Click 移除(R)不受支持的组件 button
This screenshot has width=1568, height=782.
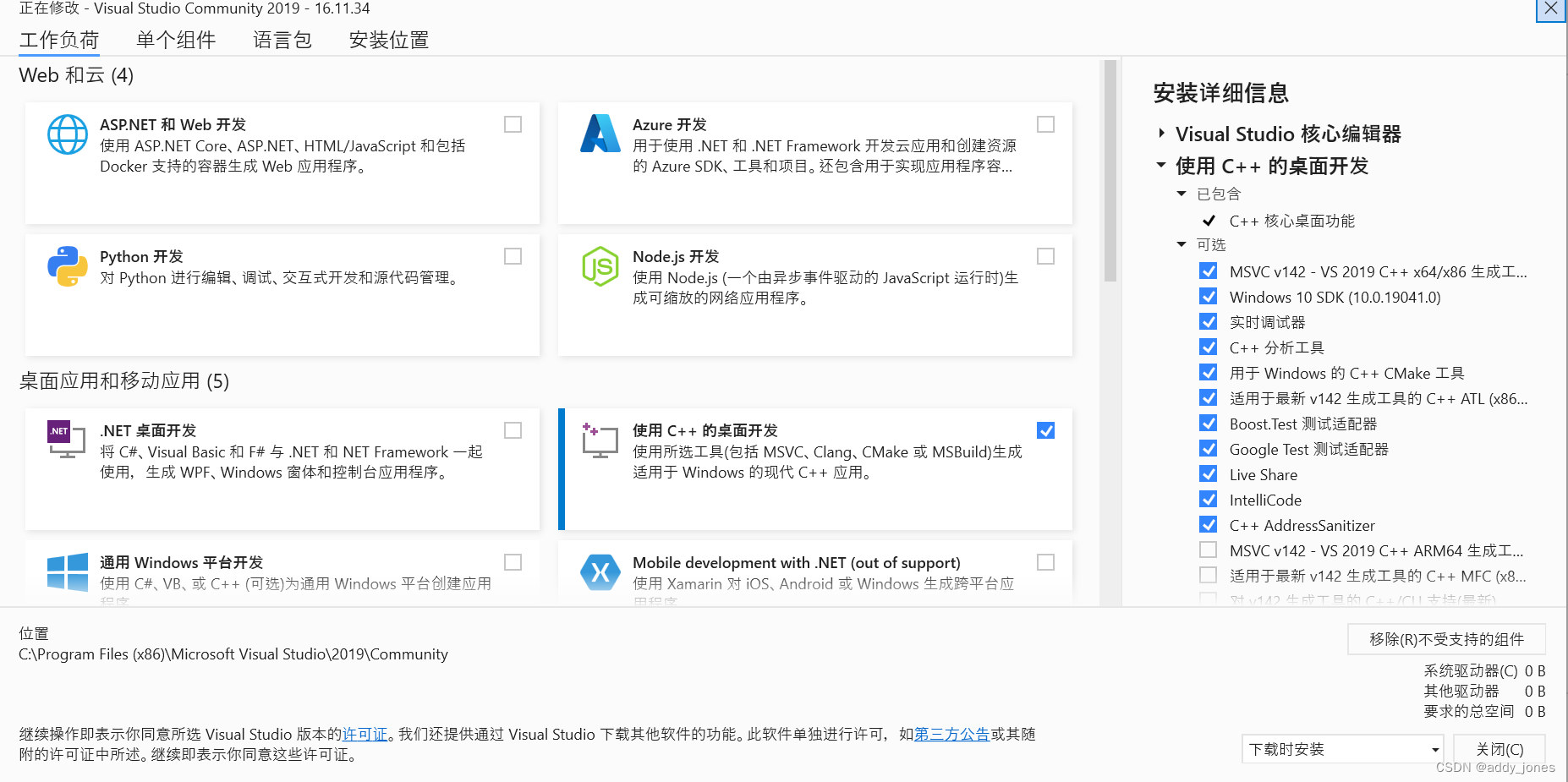coord(1446,639)
